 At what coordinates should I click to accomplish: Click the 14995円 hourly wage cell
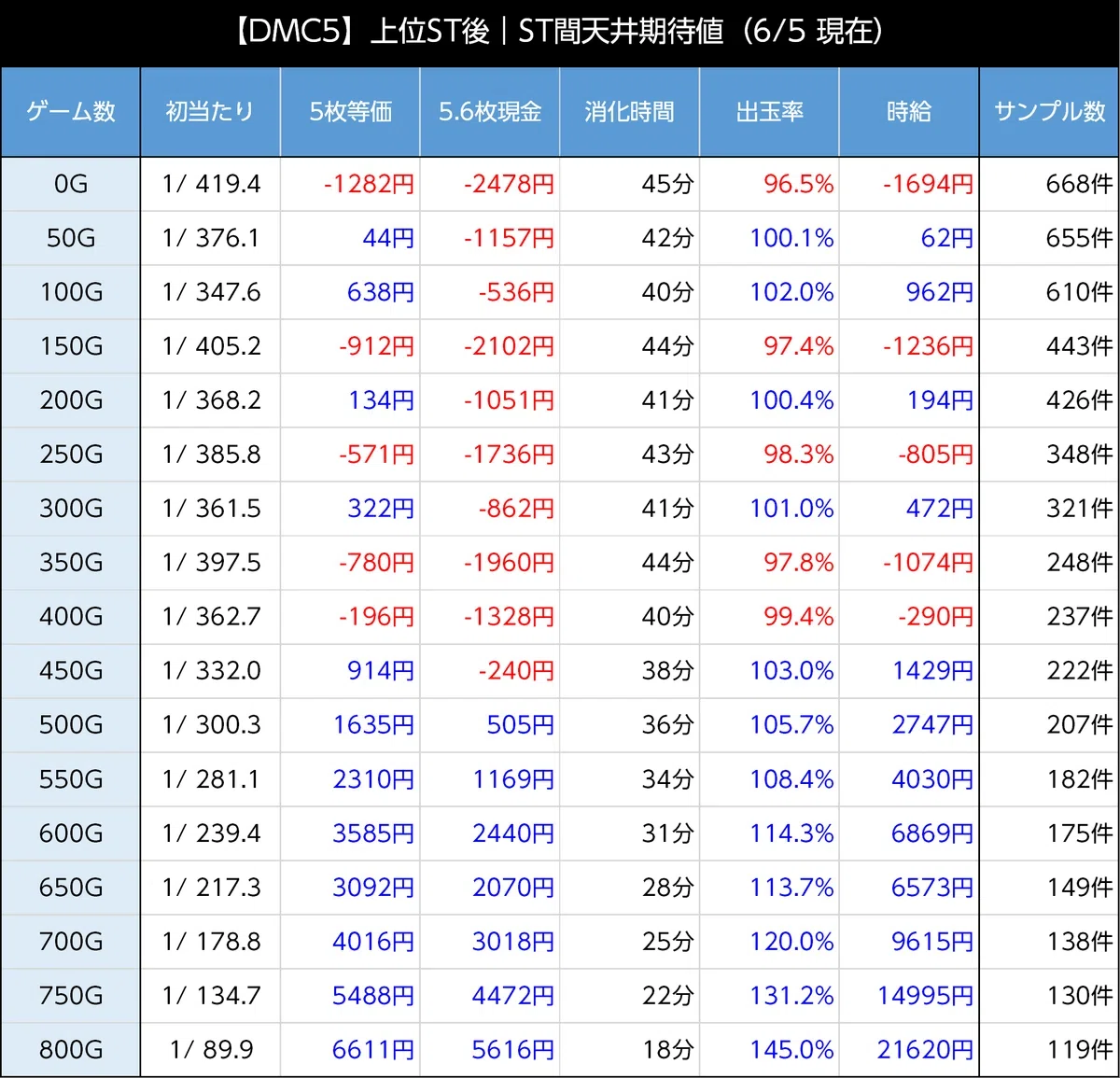pos(909,996)
